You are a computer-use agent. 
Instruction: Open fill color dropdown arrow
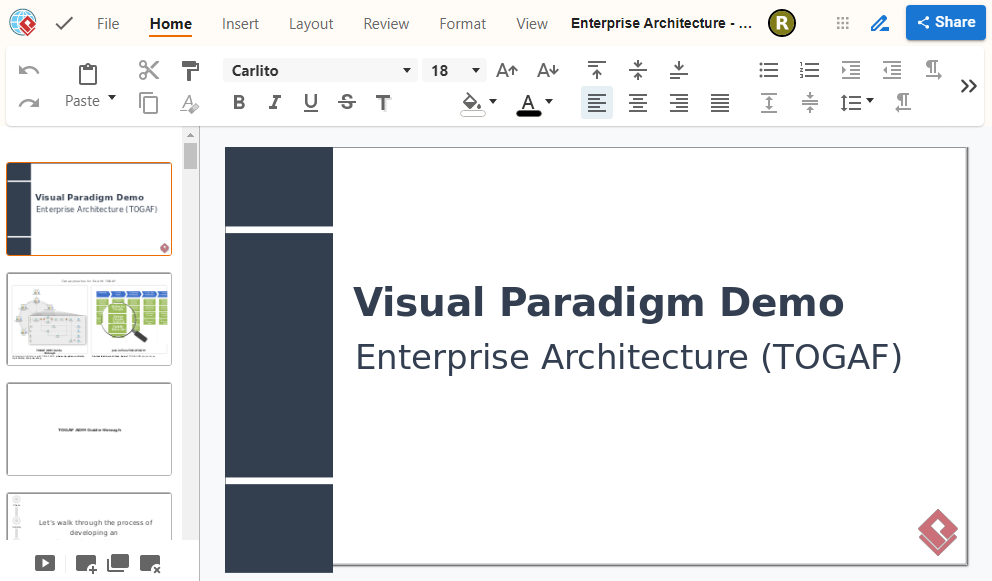(493, 101)
